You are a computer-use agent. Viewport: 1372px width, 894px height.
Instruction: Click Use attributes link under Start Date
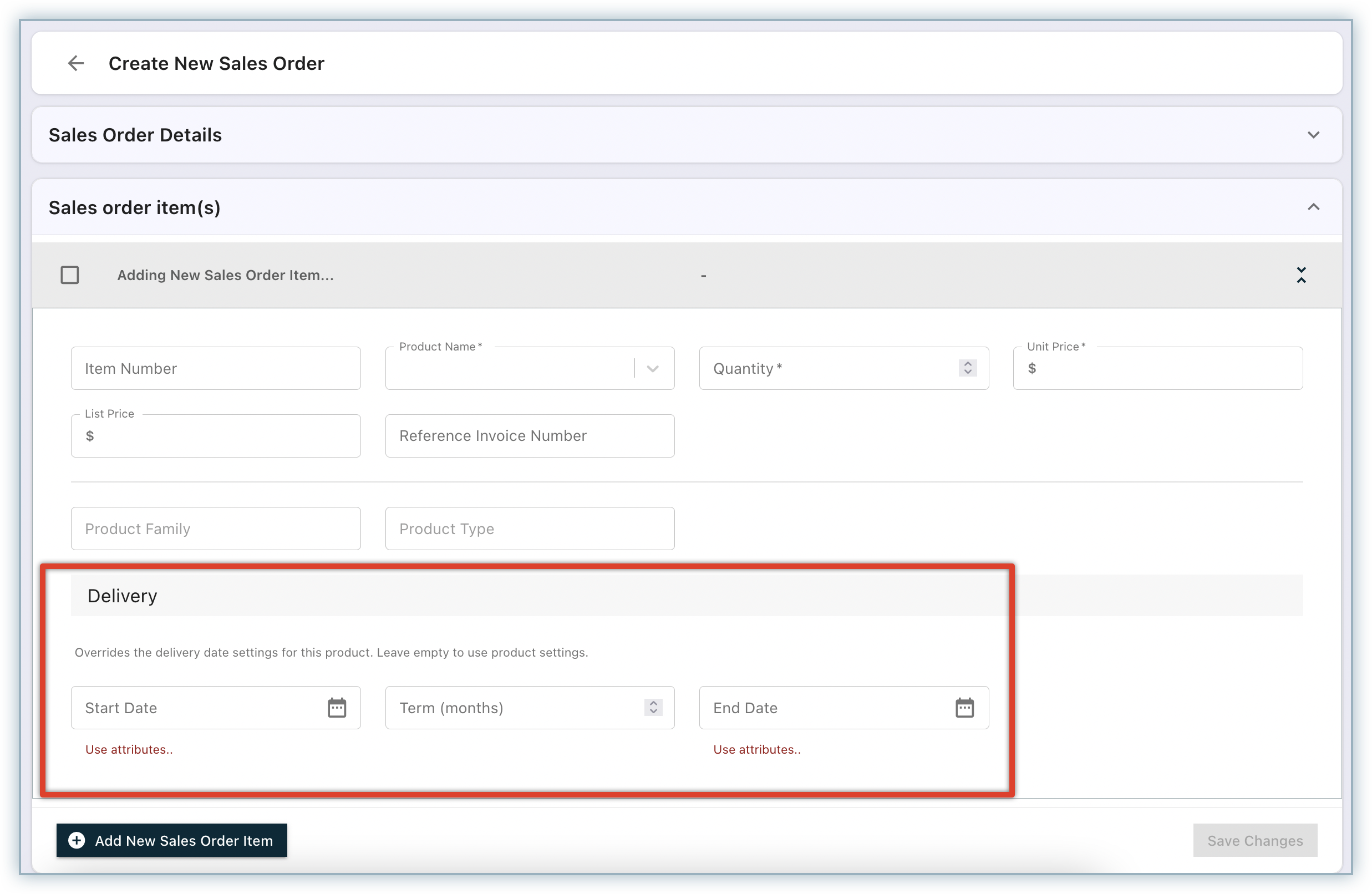point(129,749)
